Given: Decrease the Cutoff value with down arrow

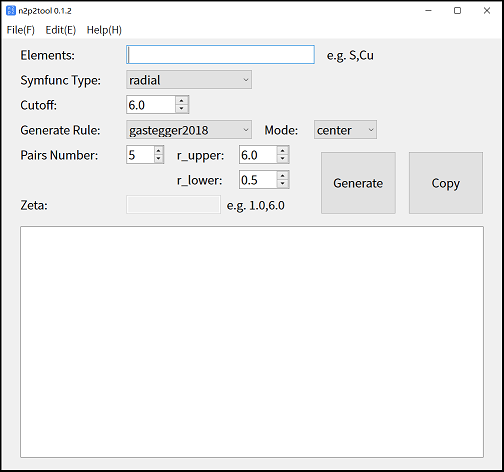Looking at the screenshot, I should (x=182, y=109).
